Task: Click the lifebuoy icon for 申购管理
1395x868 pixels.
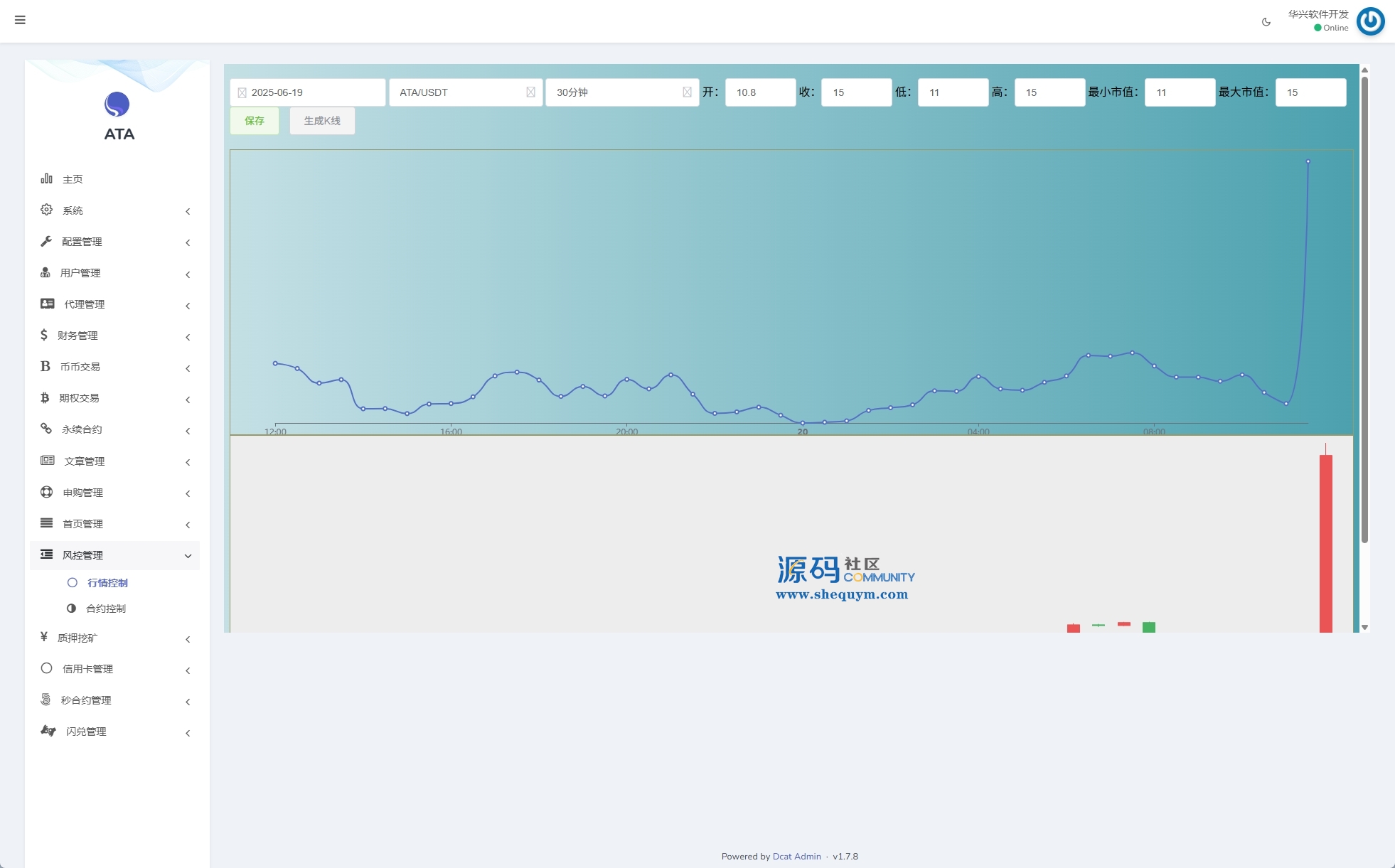Action: coord(47,492)
